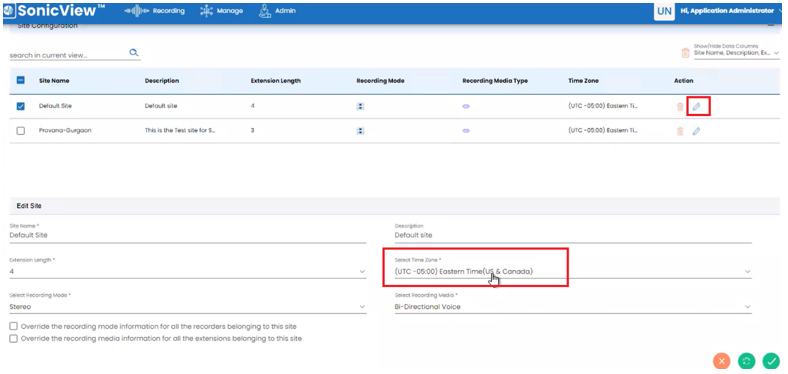Click the search magnifier icon
This screenshot has width=788, height=374.
click(134, 52)
